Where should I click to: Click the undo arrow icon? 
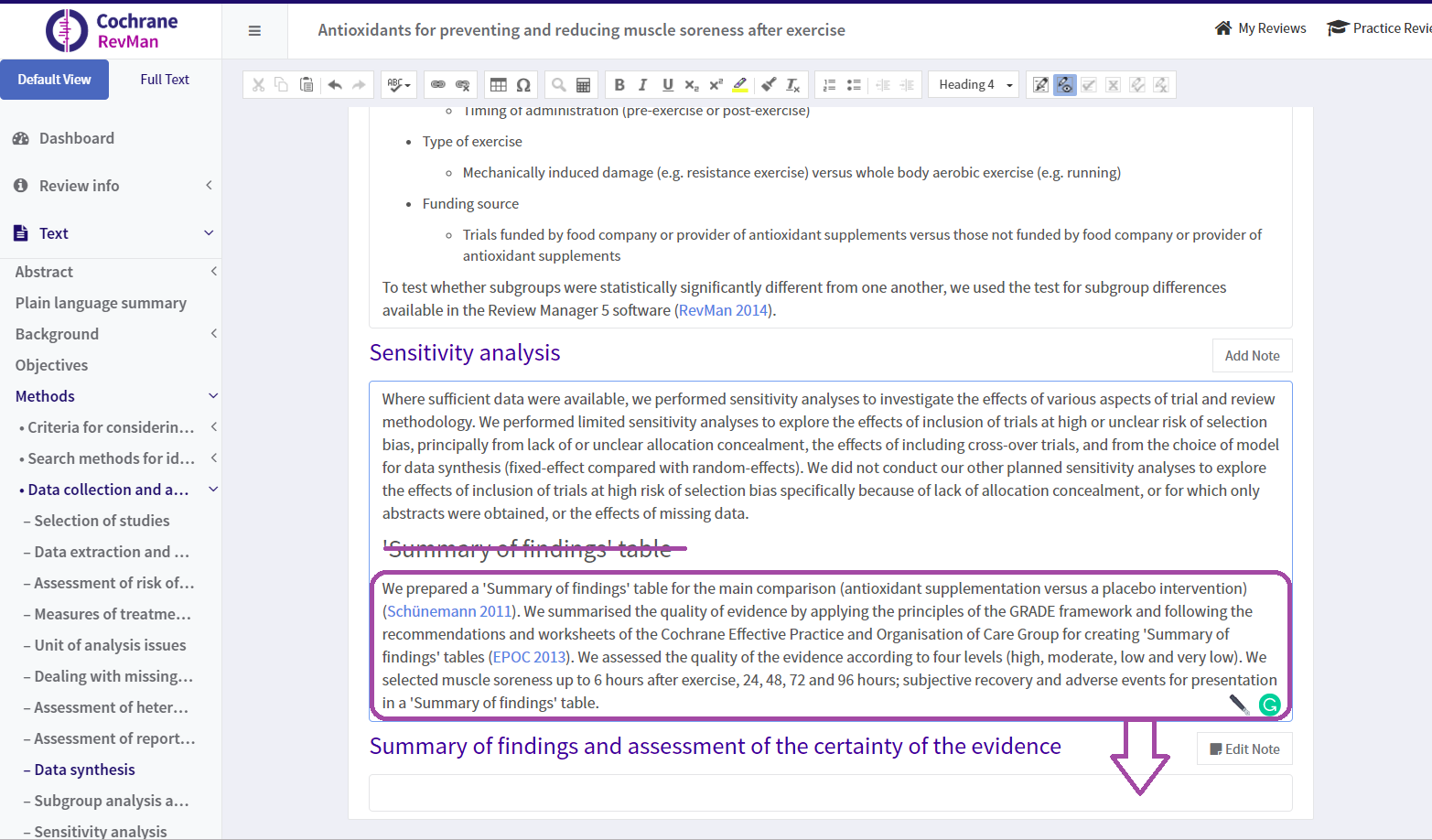click(x=335, y=85)
